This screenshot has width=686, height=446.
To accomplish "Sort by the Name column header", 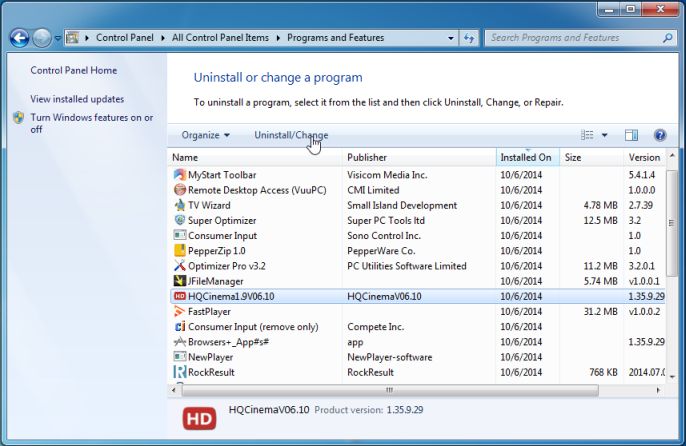I will click(x=256, y=158).
